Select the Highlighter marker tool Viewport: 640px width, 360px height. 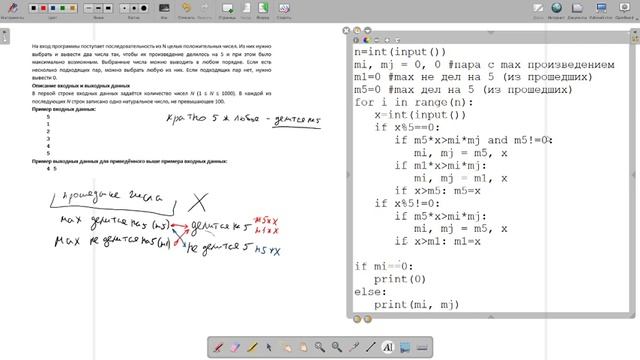coord(252,347)
